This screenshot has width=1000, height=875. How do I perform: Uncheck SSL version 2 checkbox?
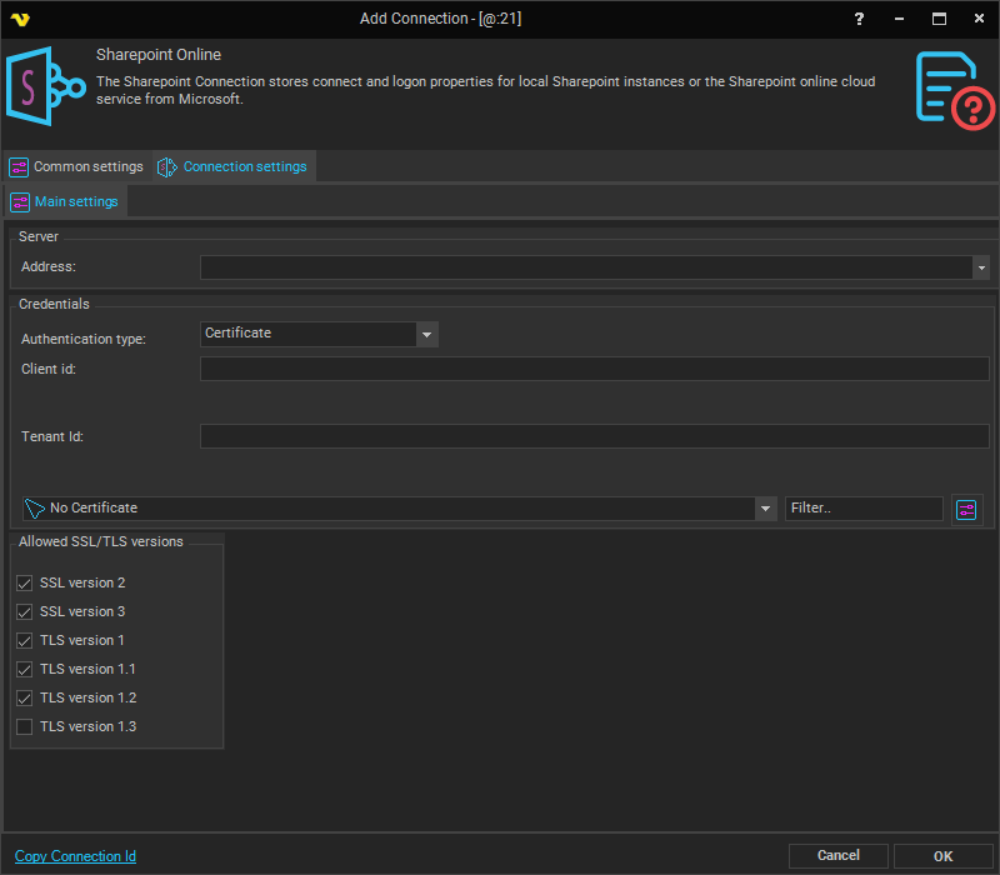click(25, 583)
